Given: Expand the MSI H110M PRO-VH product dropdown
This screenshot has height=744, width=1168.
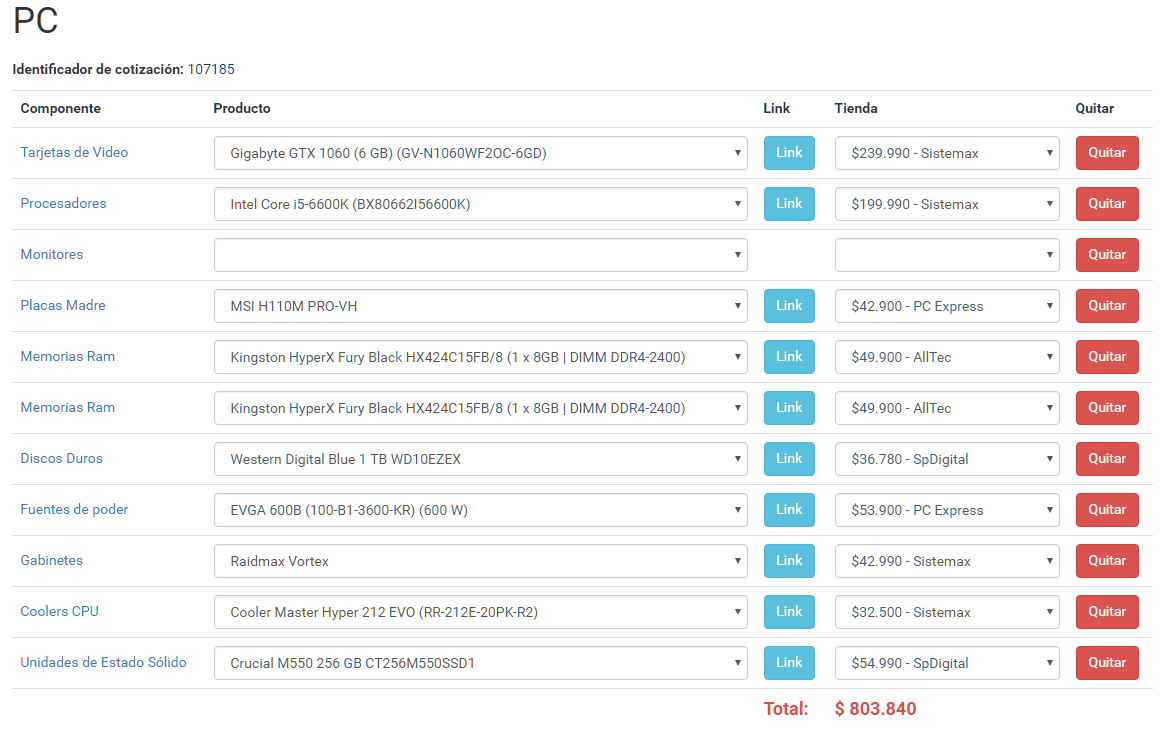Looking at the screenshot, I should coord(480,306).
